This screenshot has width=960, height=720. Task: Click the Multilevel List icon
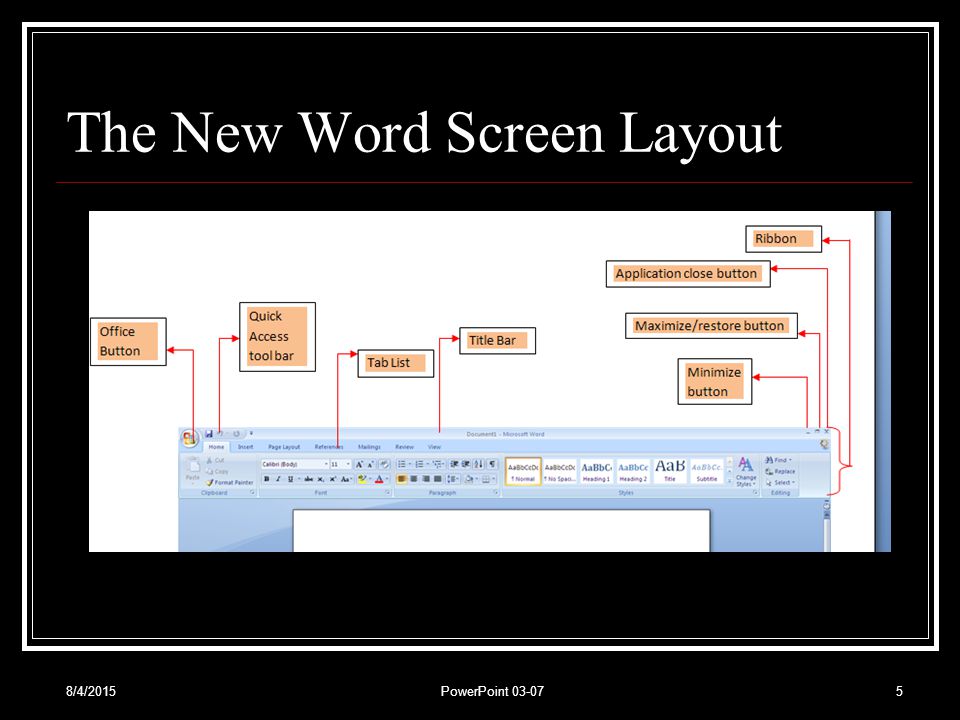click(438, 464)
